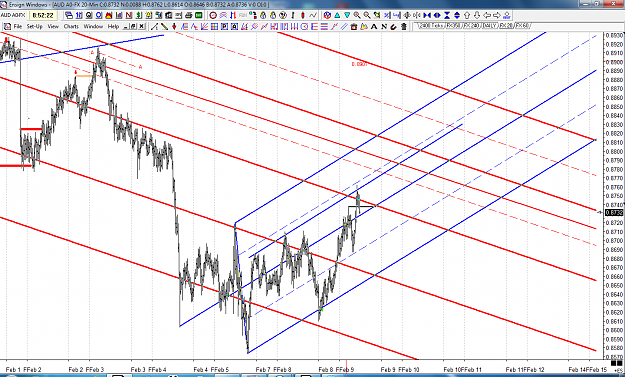
Task: Select the letter A text tool
Action: pos(374,26)
